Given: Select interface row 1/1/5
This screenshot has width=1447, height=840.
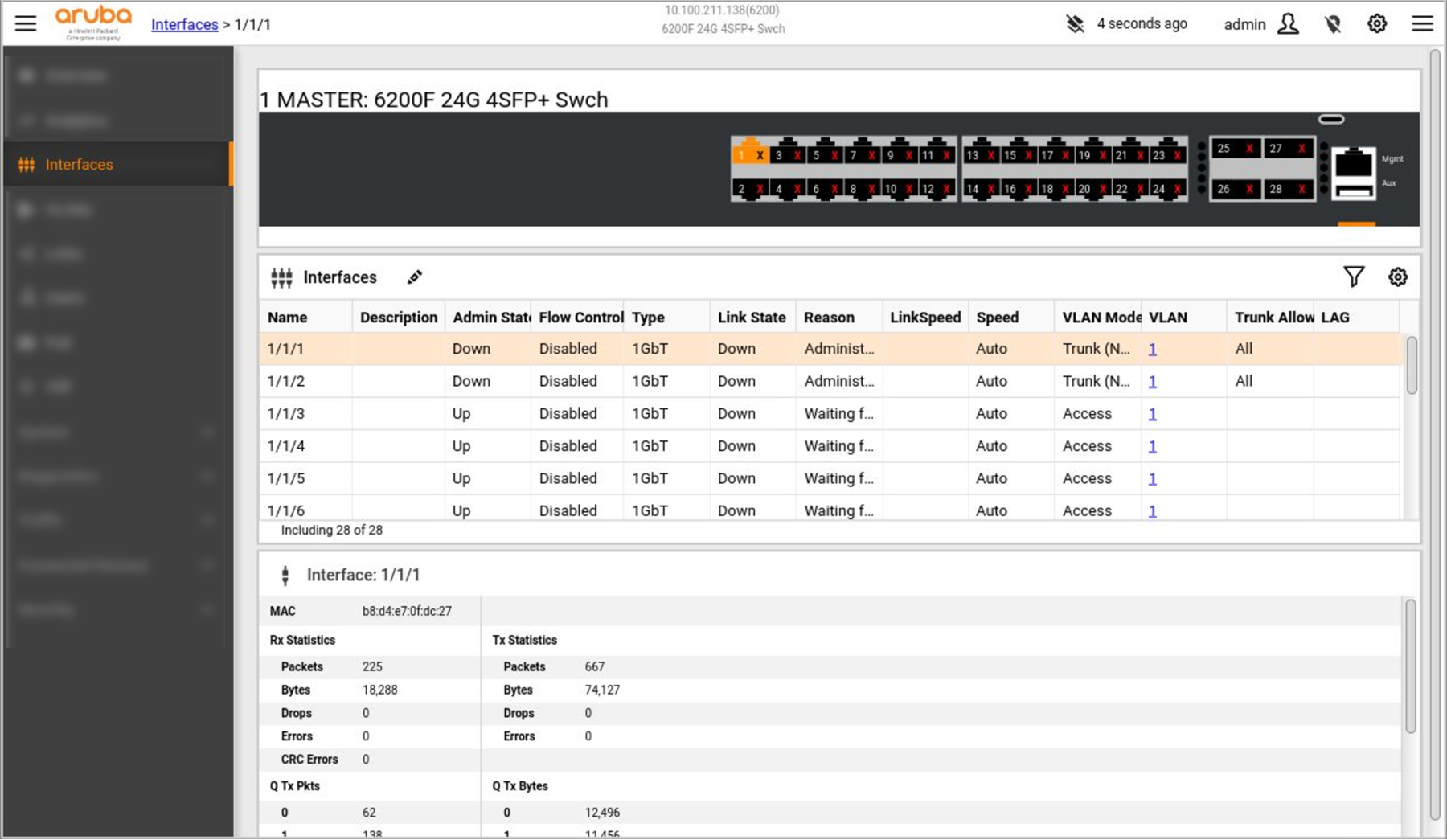Looking at the screenshot, I should click(x=830, y=478).
